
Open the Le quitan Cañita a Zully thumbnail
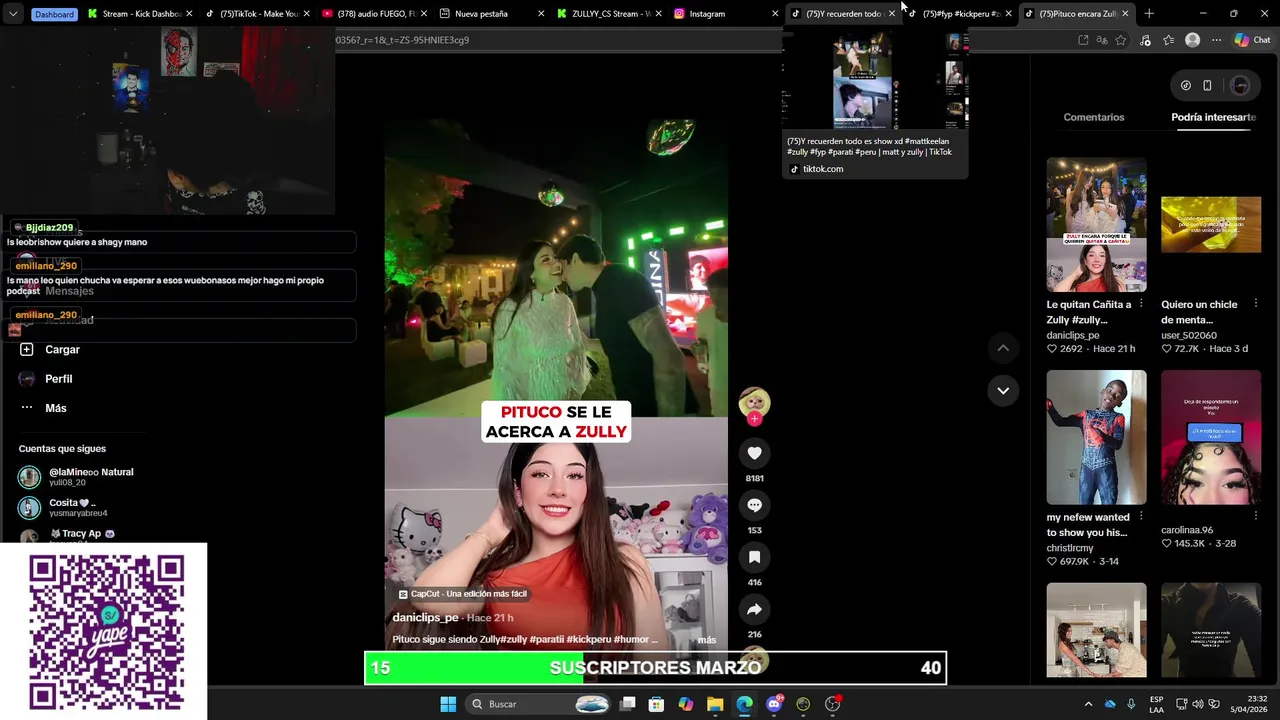pyautogui.click(x=1096, y=225)
